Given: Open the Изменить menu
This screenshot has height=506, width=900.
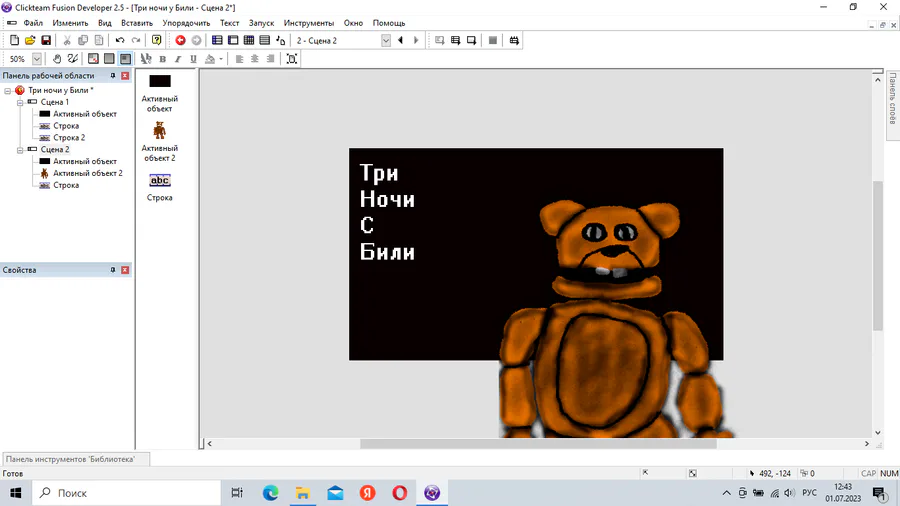Looking at the screenshot, I should 70,23.
